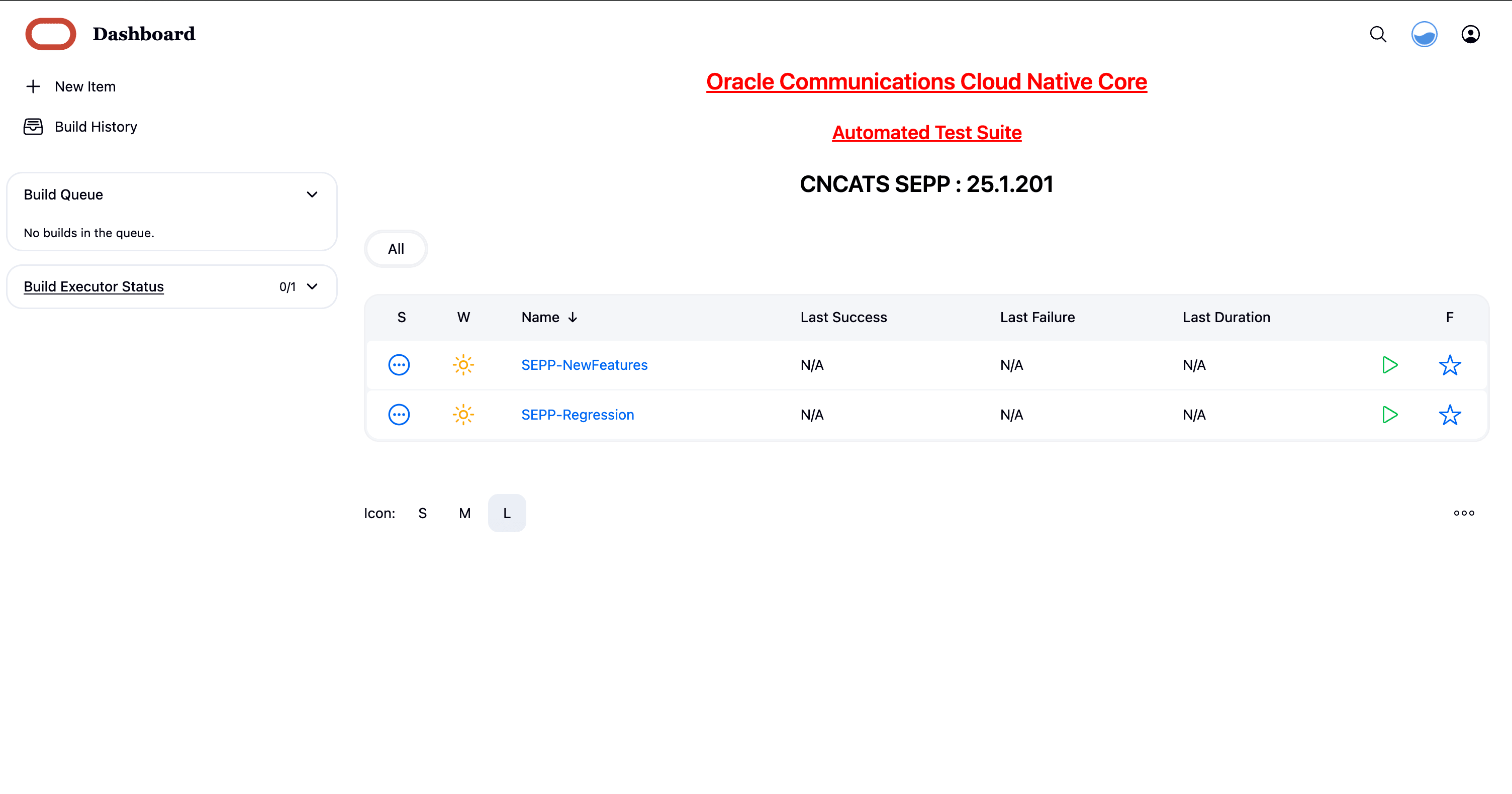This screenshot has height=794, width=1512.
Task: Click the New Item plus icon
Action: pyautogui.click(x=33, y=85)
